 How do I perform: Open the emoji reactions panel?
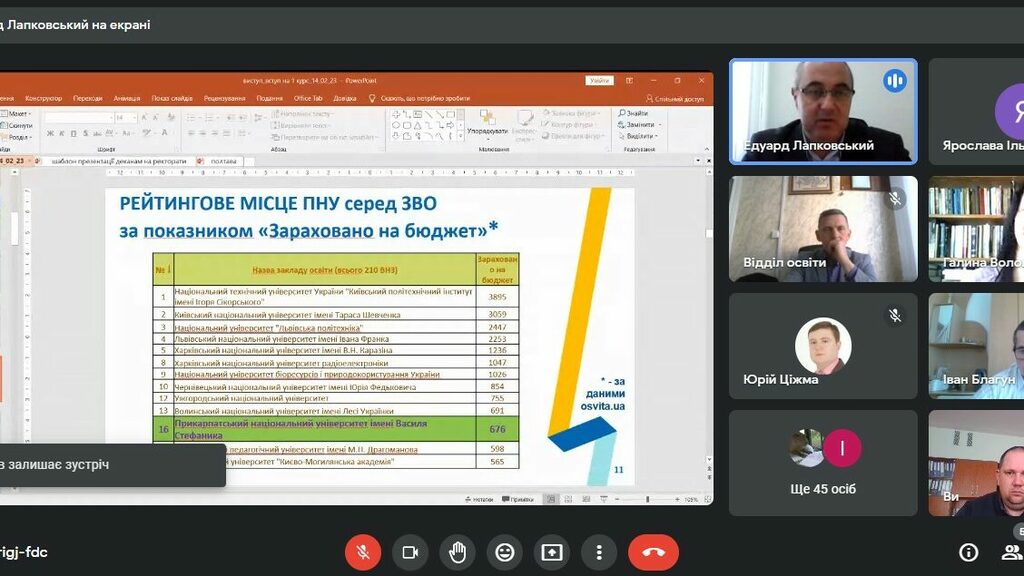coord(505,552)
